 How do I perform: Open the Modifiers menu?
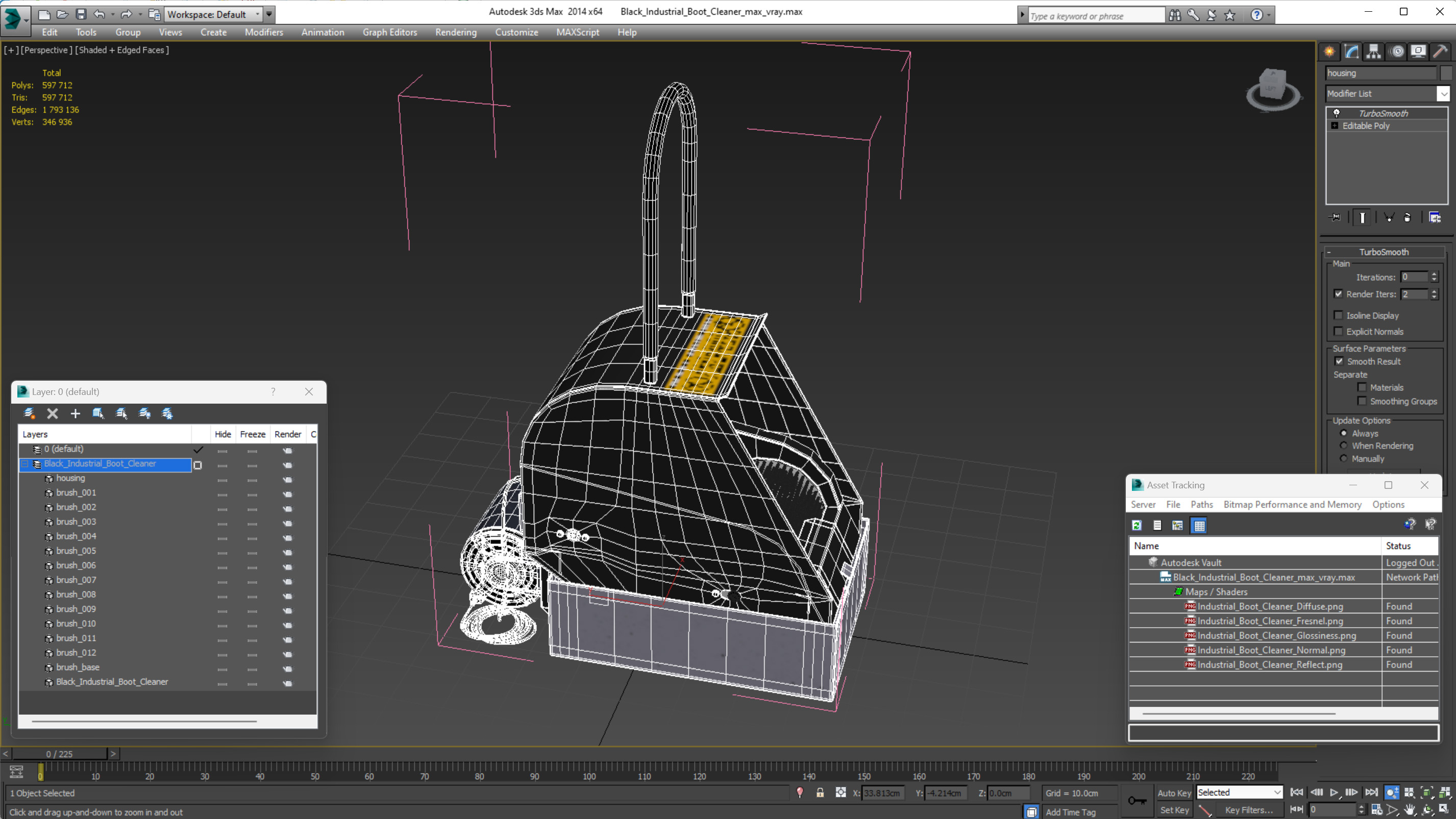click(x=263, y=32)
